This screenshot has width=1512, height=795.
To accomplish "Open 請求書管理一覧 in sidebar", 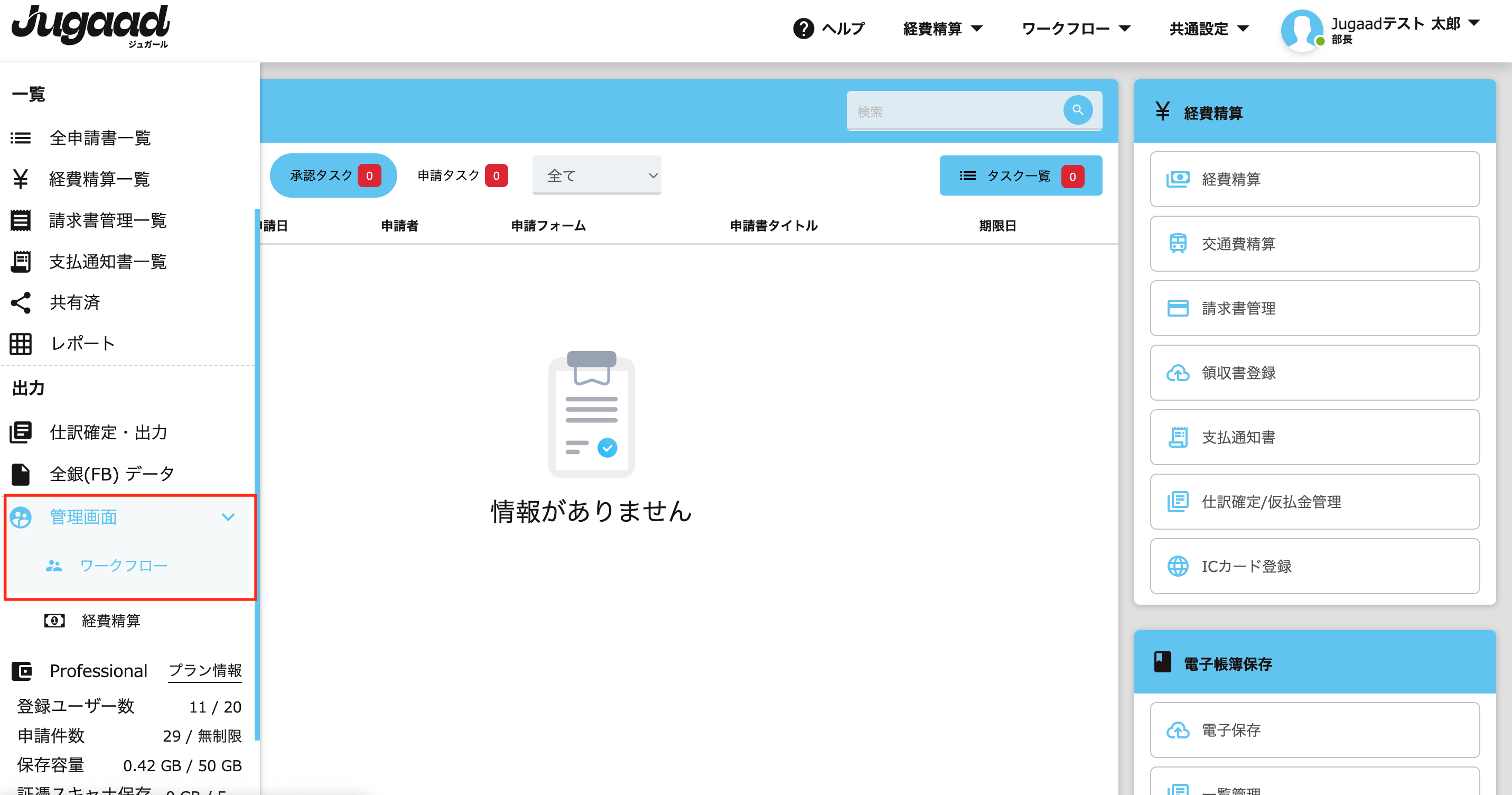I will tap(108, 220).
